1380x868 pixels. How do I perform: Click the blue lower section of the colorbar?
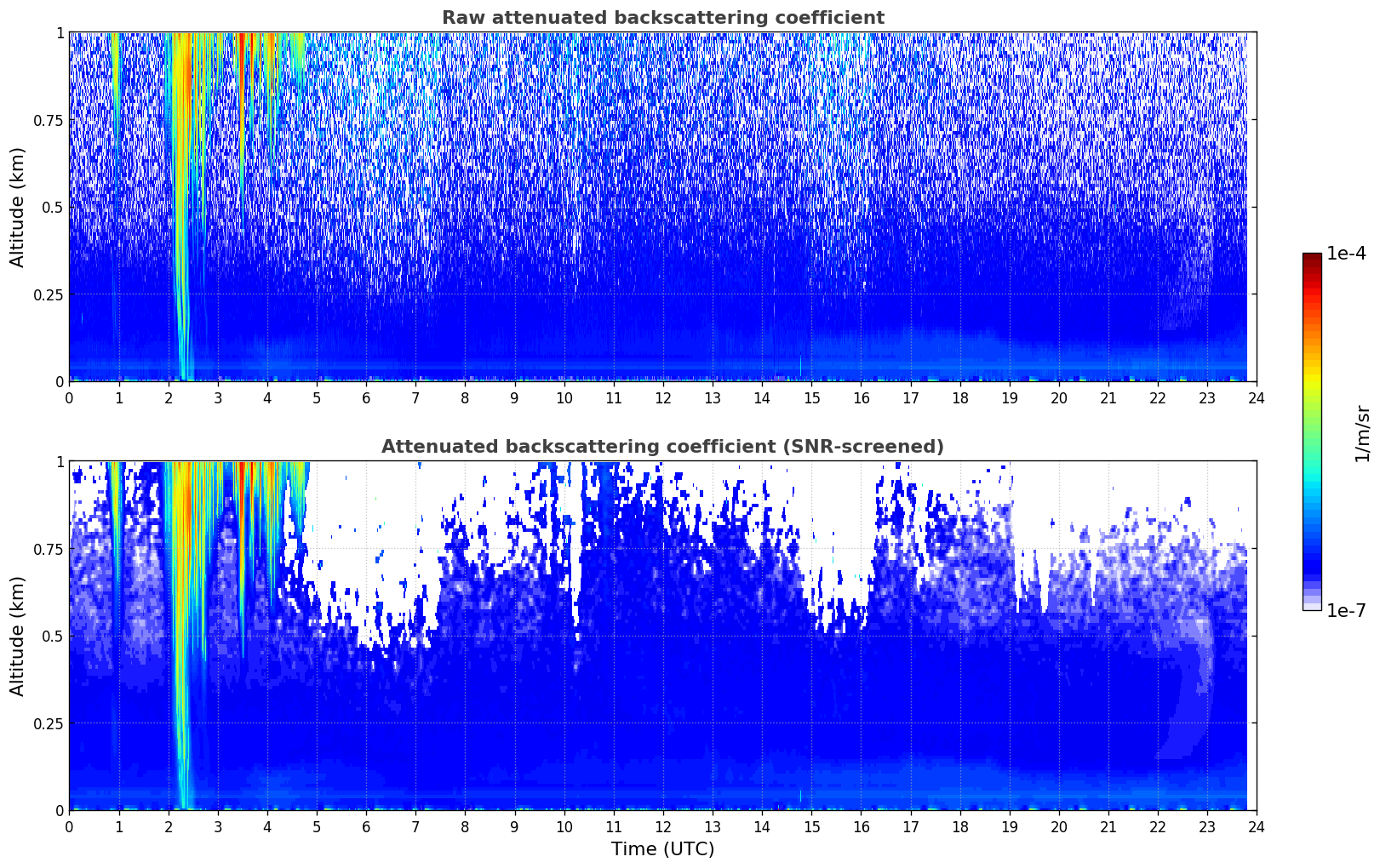pyautogui.click(x=1312, y=549)
